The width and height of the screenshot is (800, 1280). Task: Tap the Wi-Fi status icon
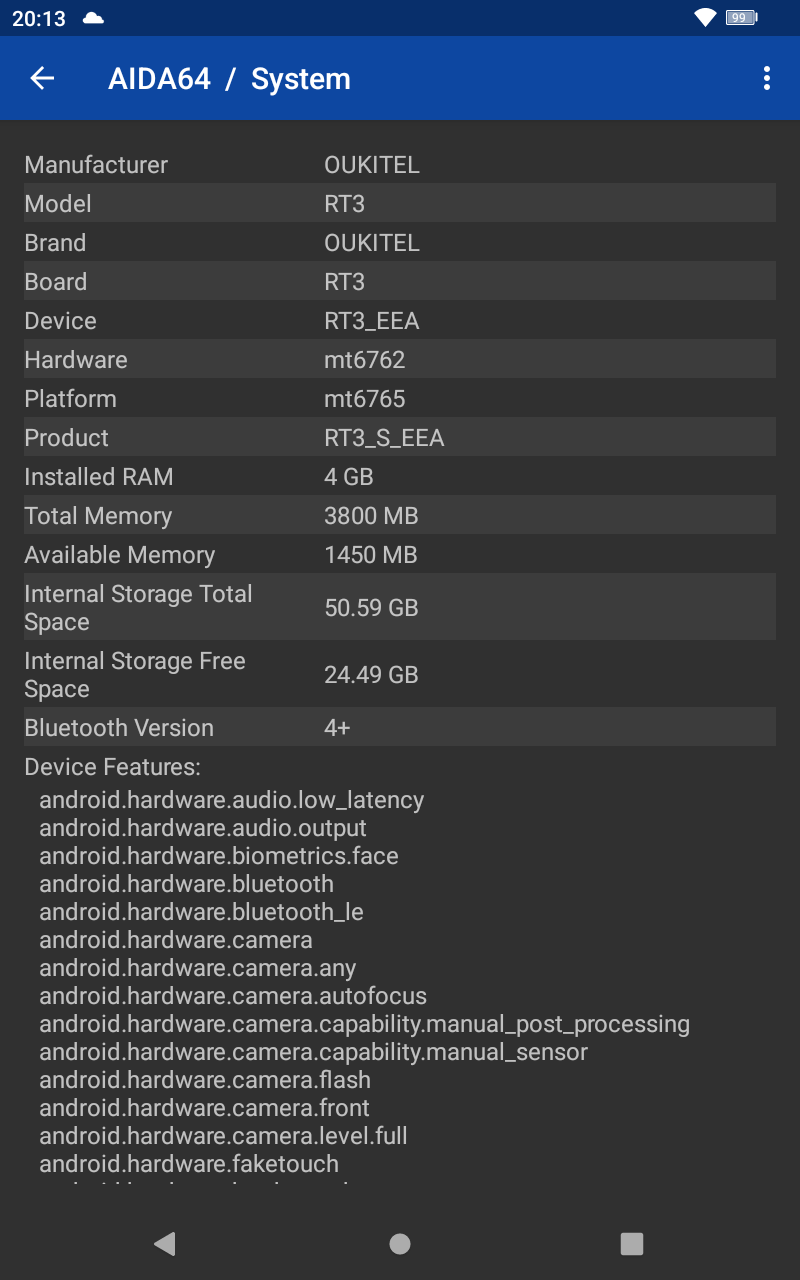tap(705, 18)
